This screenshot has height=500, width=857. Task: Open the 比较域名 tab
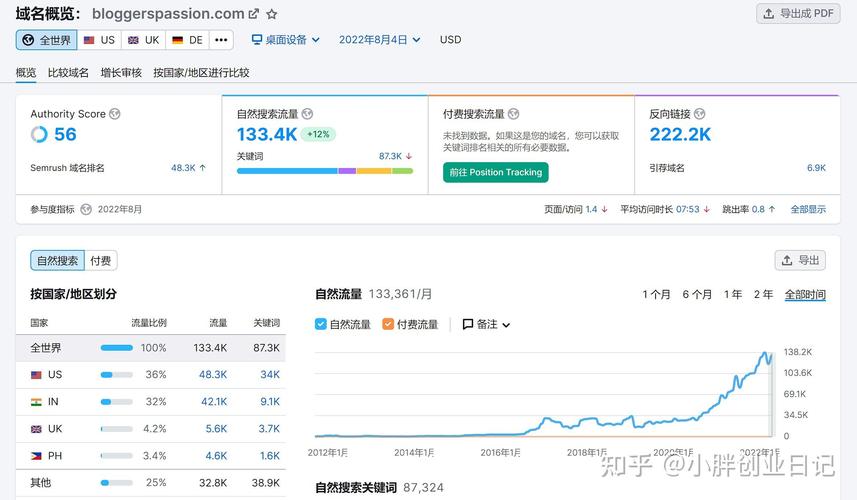click(68, 73)
